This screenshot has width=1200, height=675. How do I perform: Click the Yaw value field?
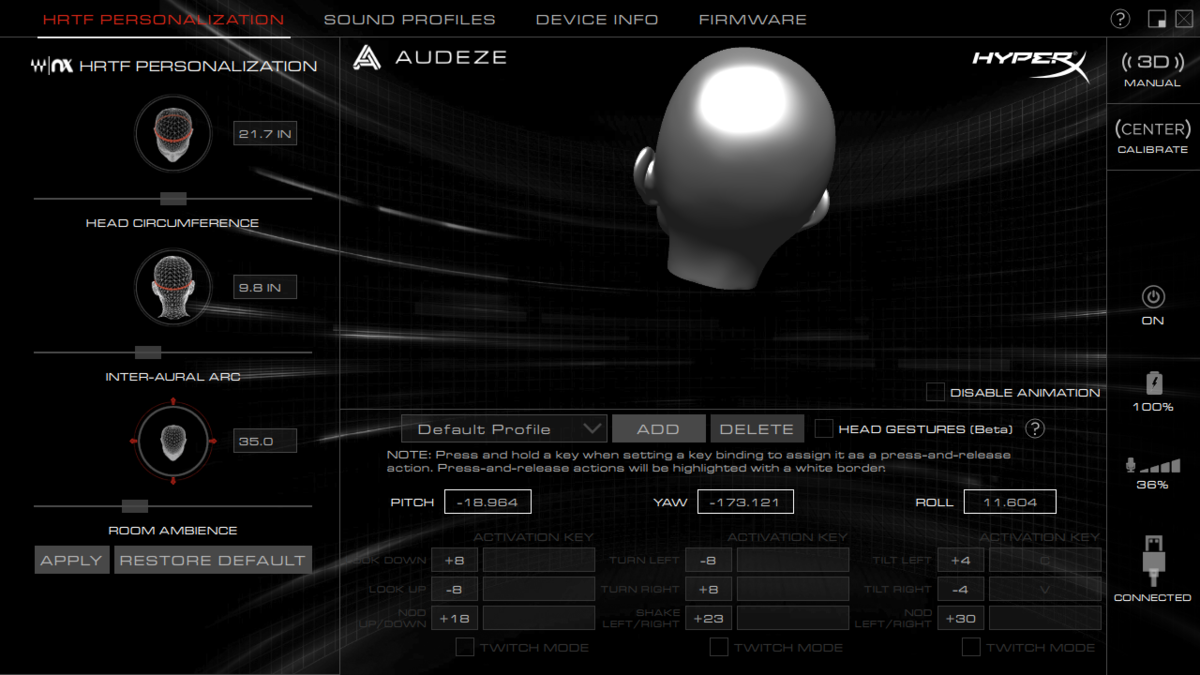click(745, 502)
